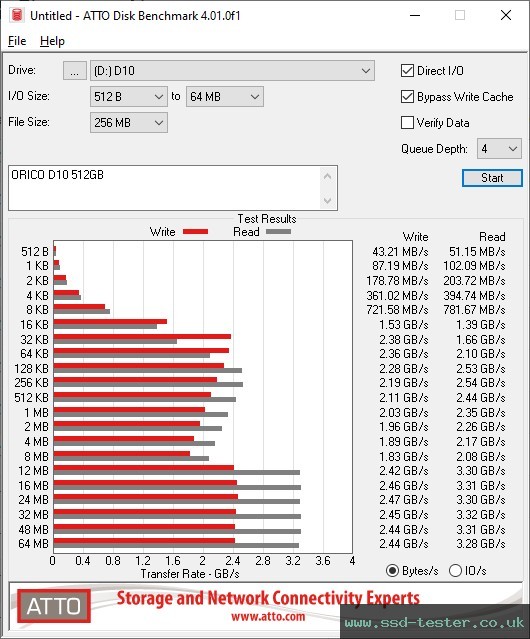The image size is (530, 639).
Task: Click the 128 KB row label in chart
Action: click(x=31, y=369)
